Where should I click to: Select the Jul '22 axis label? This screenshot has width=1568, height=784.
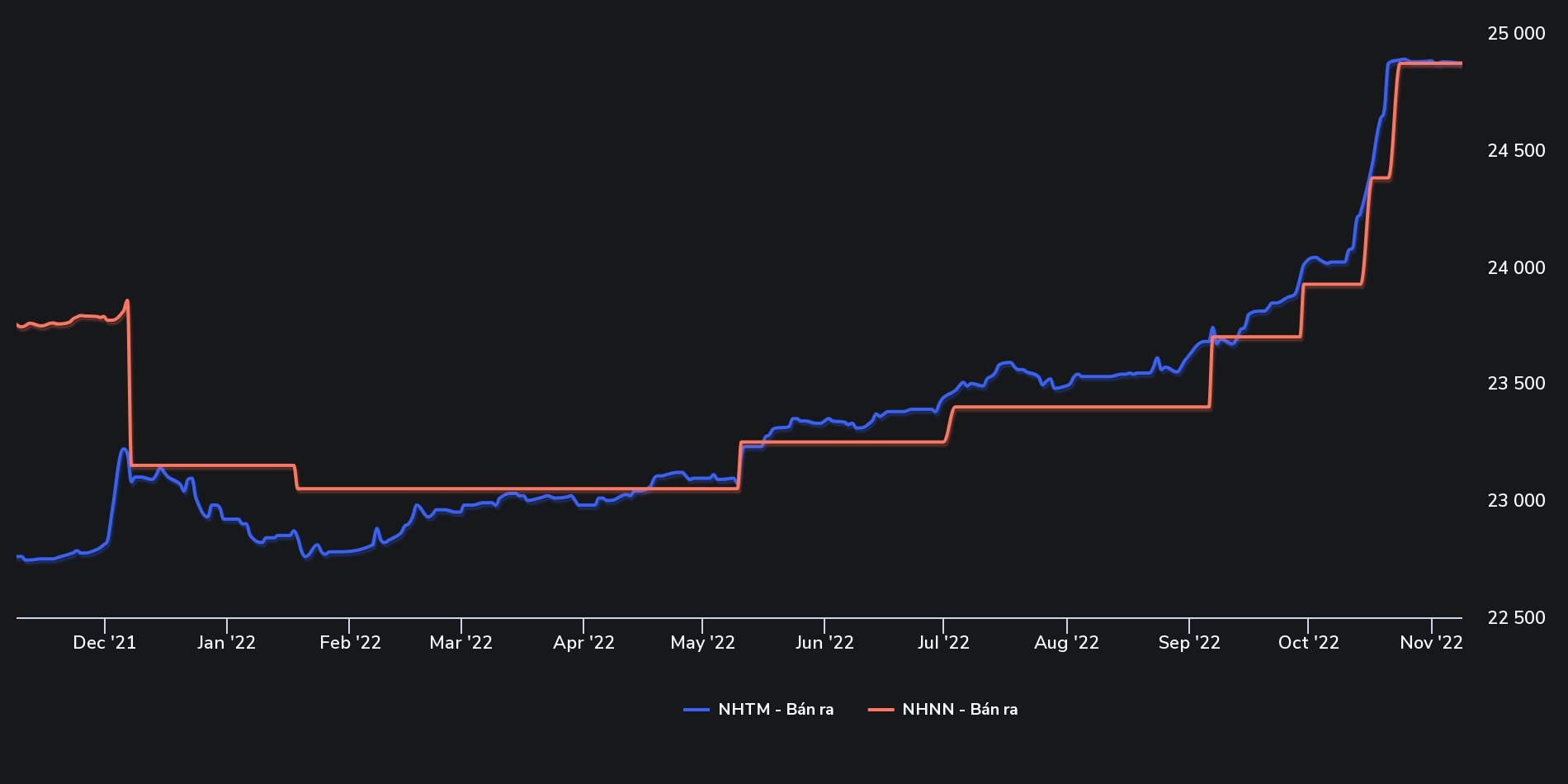943,643
